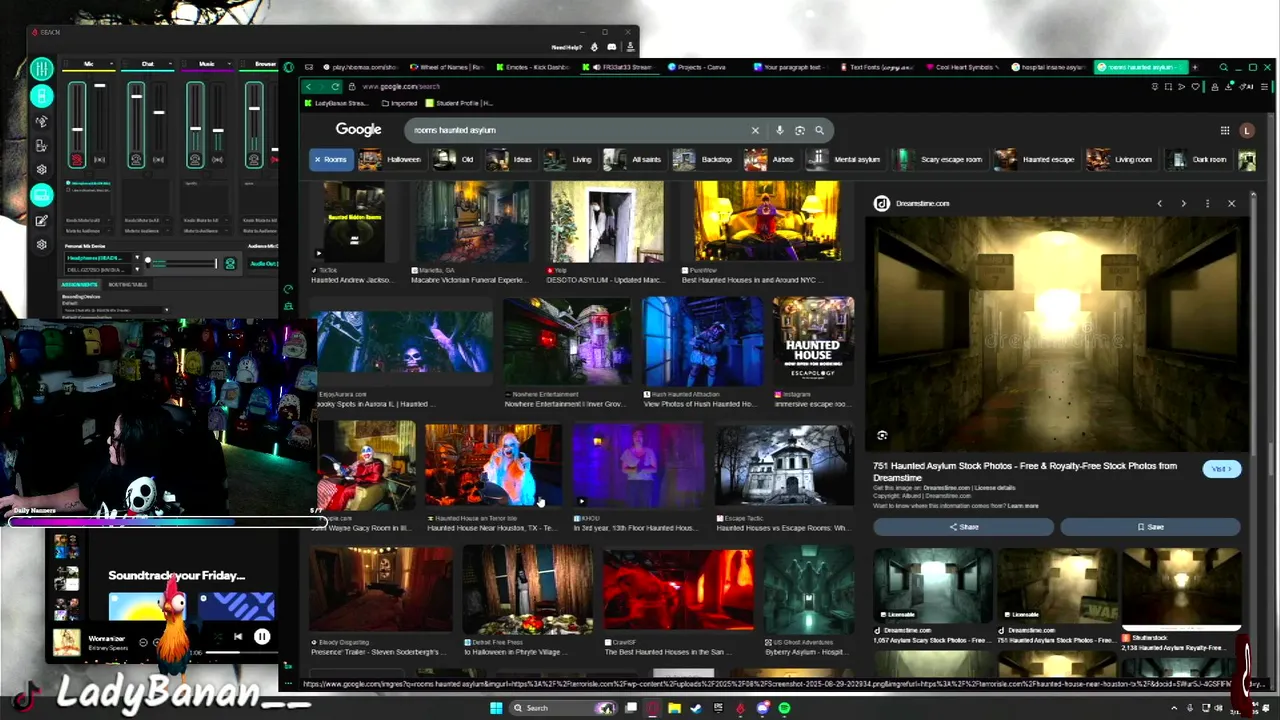Switch to the Emotes - Kick Dashboard tab
The height and width of the screenshot is (720, 1280).
tap(532, 67)
